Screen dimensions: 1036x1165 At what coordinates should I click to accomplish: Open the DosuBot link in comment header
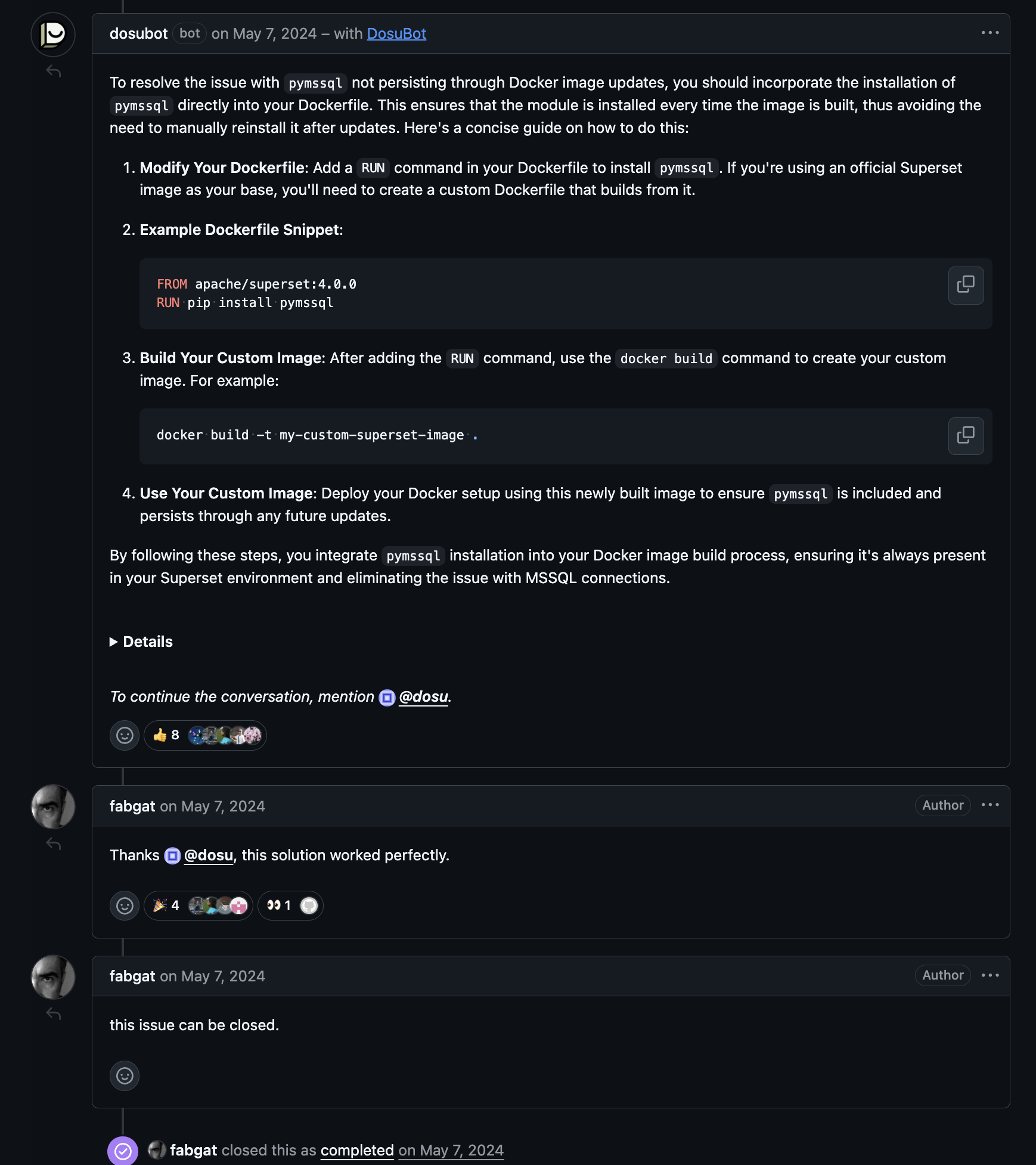tap(396, 34)
